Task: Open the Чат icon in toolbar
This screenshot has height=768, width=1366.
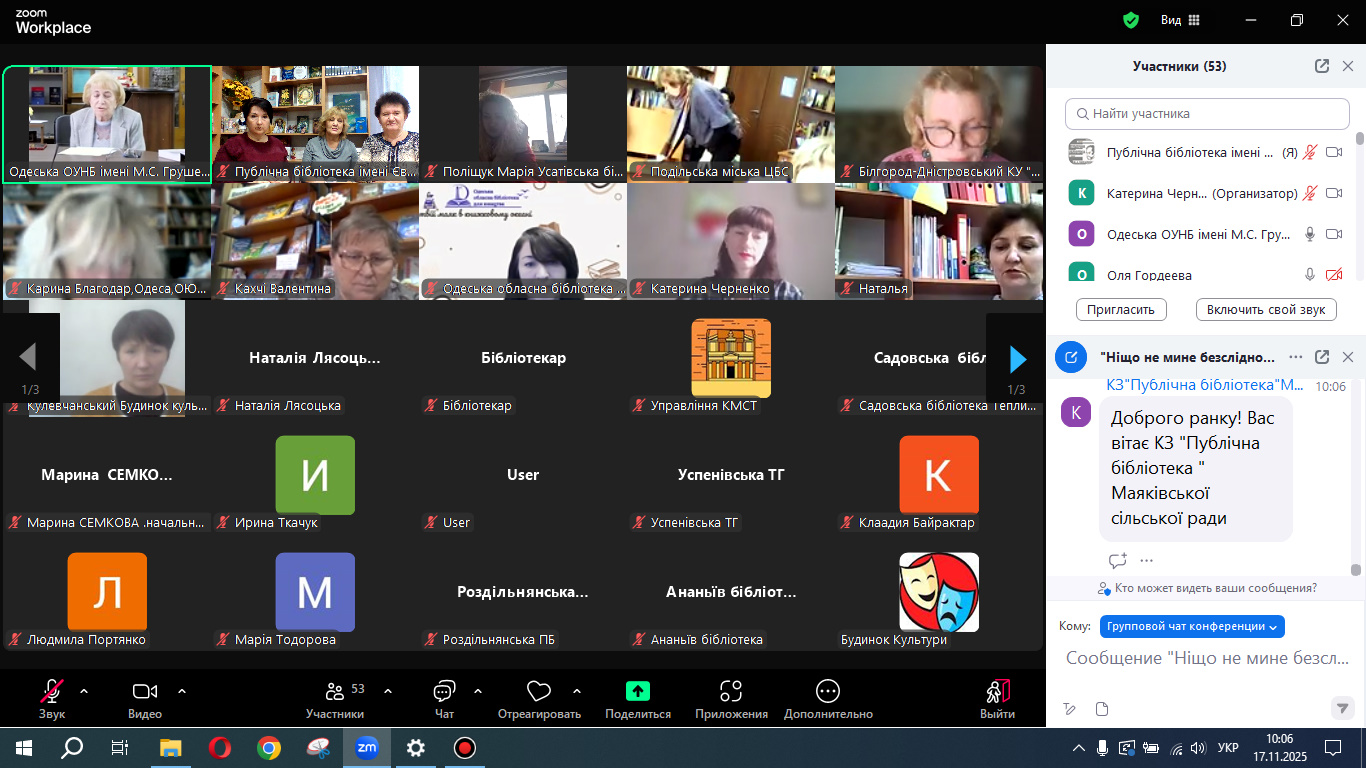Action: pyautogui.click(x=444, y=692)
